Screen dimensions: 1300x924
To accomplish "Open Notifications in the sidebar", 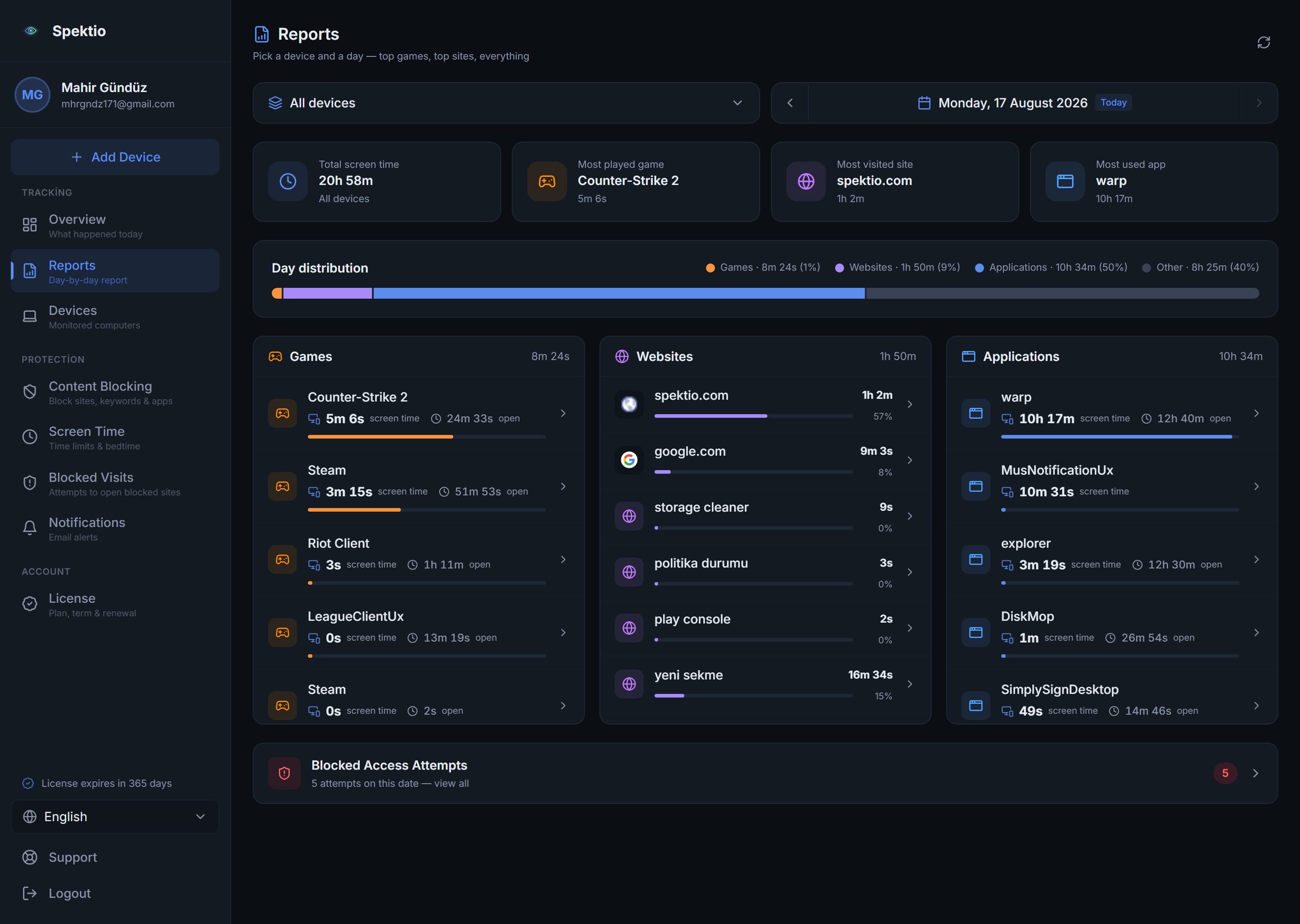I will pos(115,529).
